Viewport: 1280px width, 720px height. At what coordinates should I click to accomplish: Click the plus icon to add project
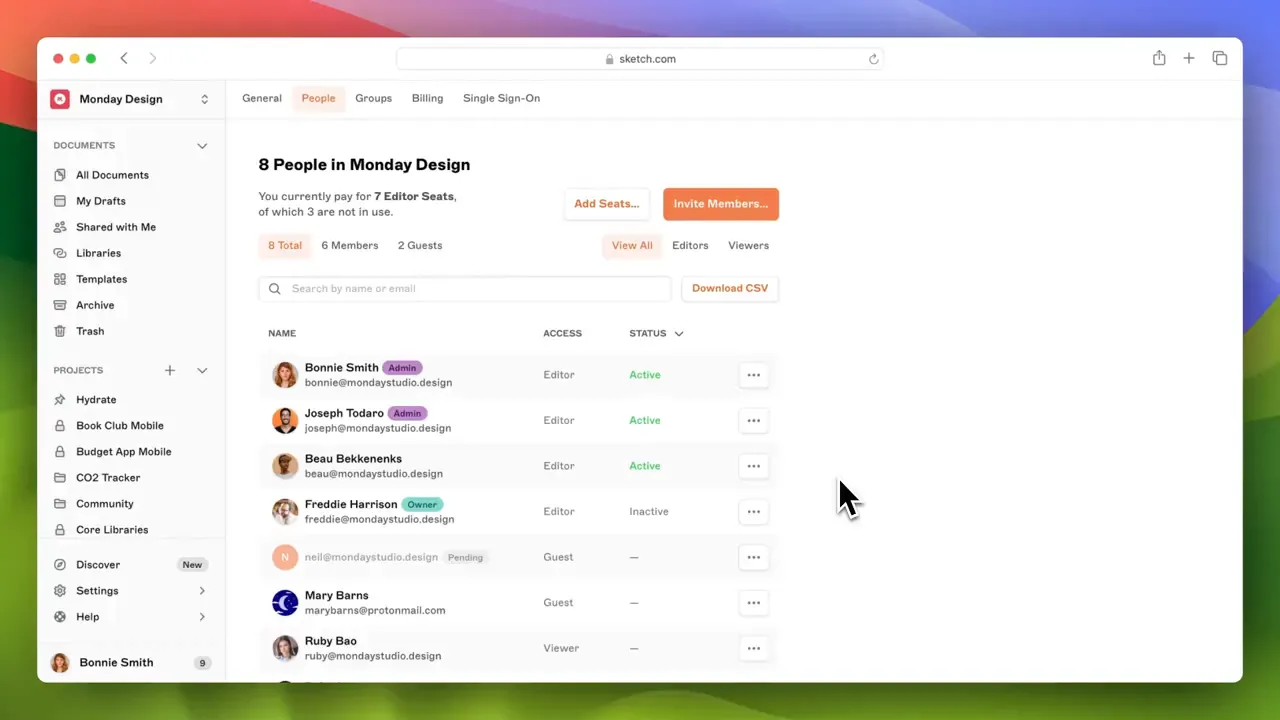(170, 370)
